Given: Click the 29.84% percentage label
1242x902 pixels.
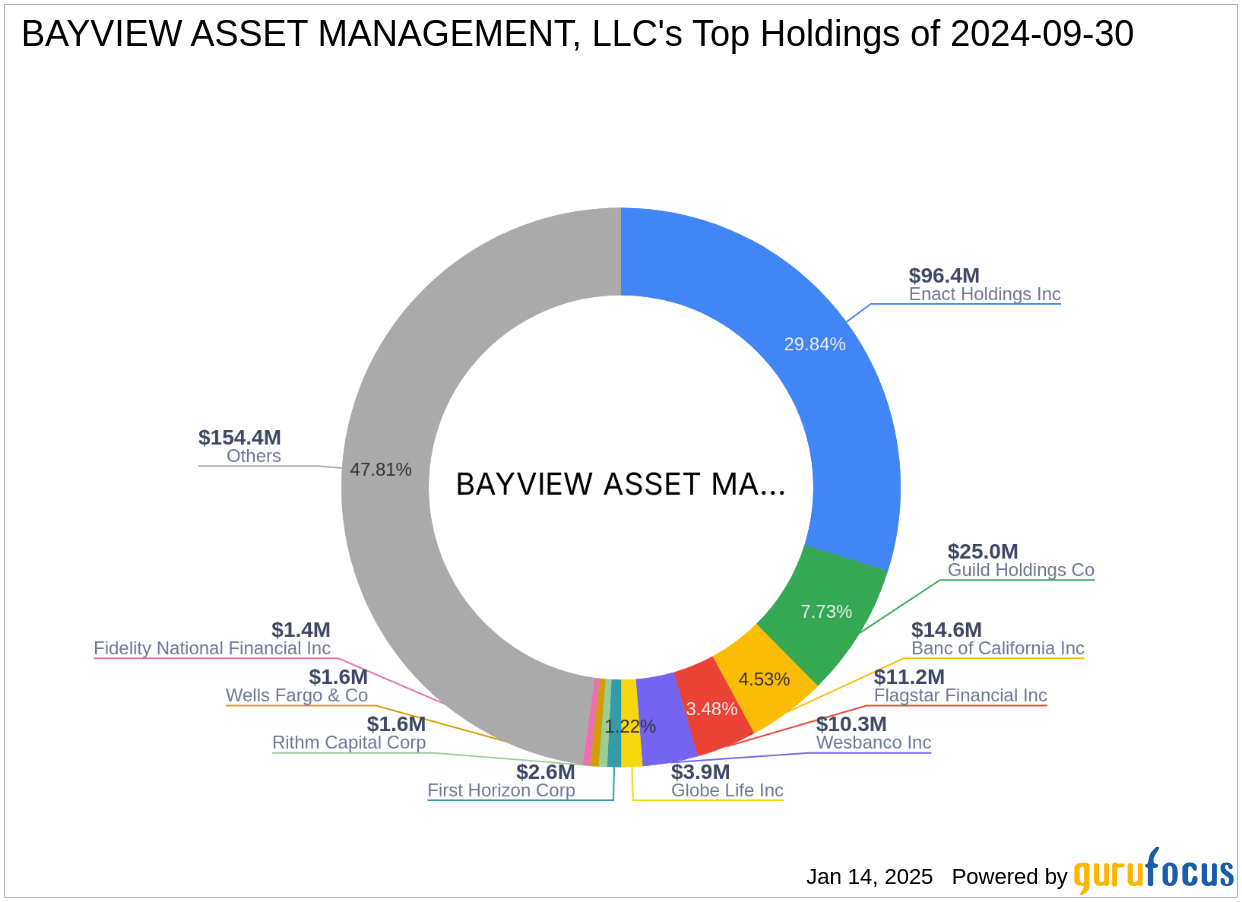Looking at the screenshot, I should [x=815, y=344].
